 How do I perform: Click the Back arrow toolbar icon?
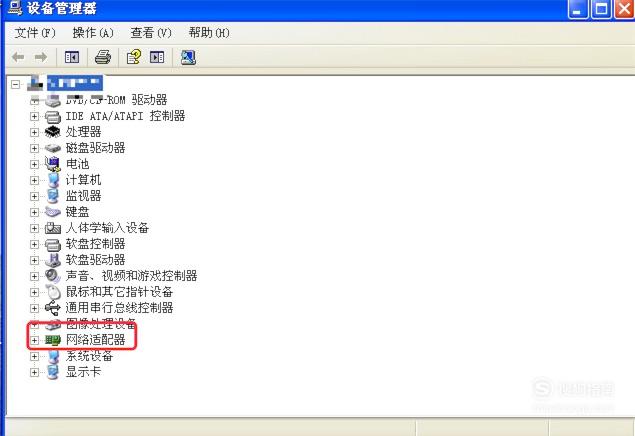[18, 57]
